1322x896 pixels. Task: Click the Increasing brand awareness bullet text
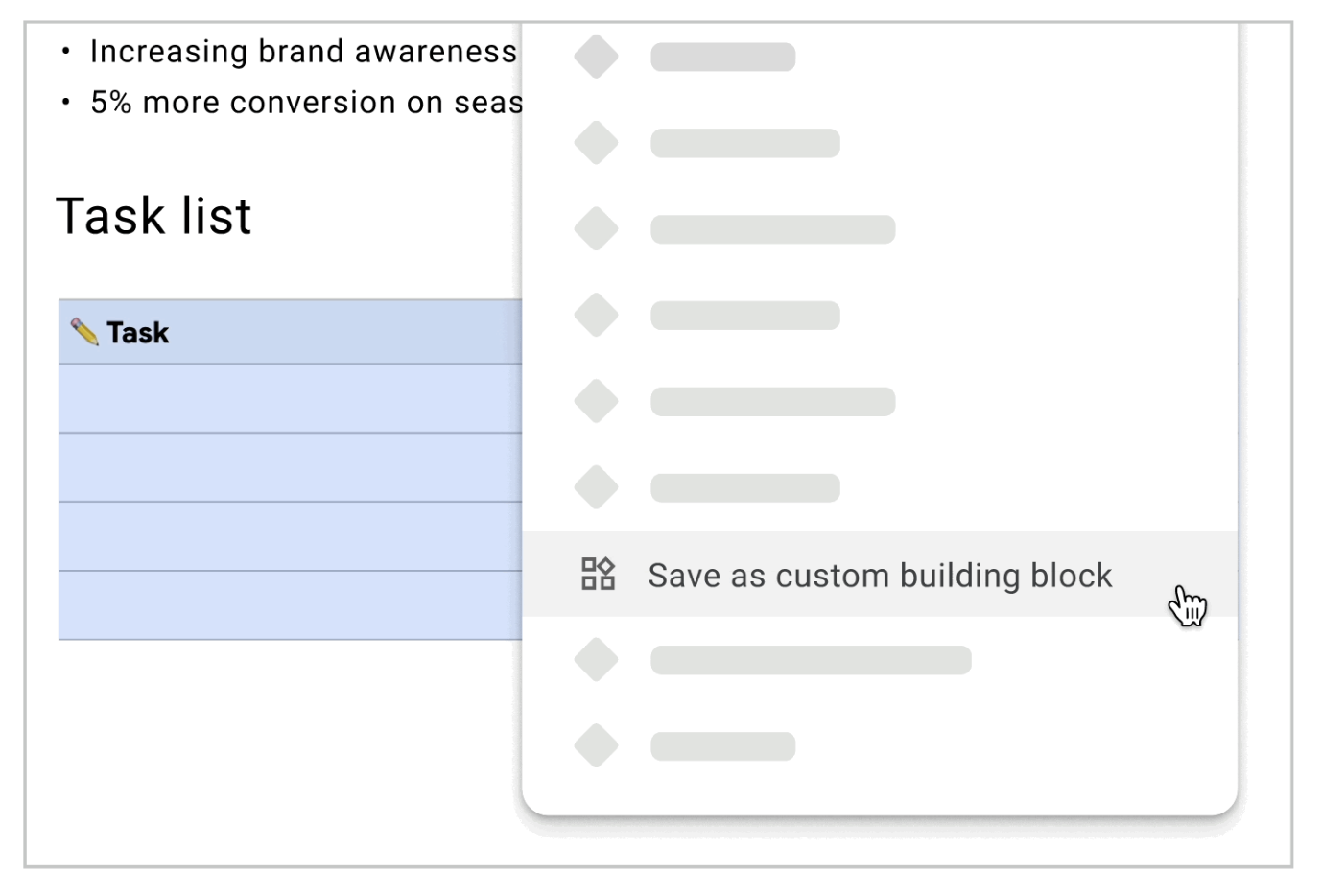[303, 51]
